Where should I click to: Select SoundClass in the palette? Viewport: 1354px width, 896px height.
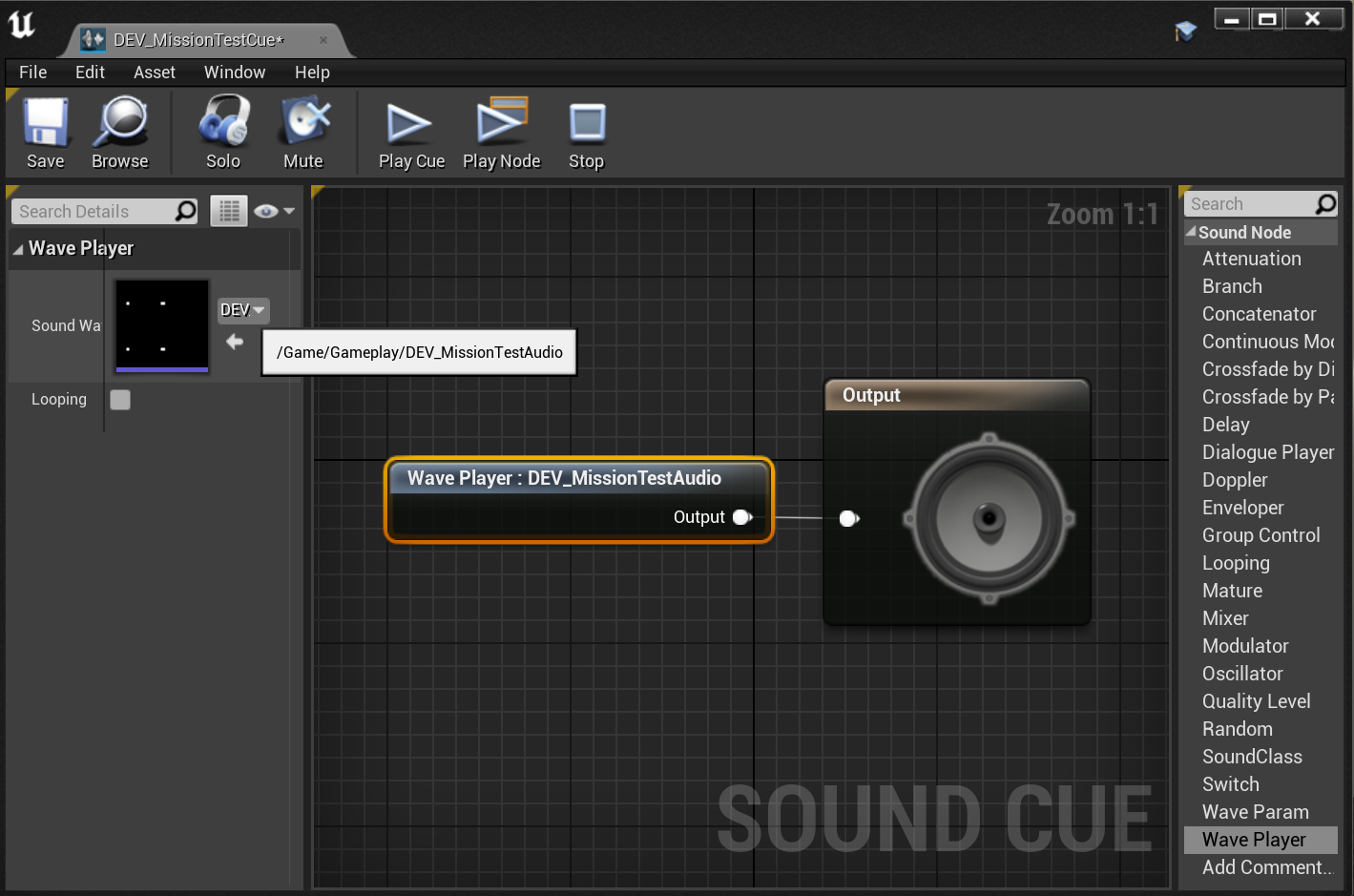coord(1252,757)
